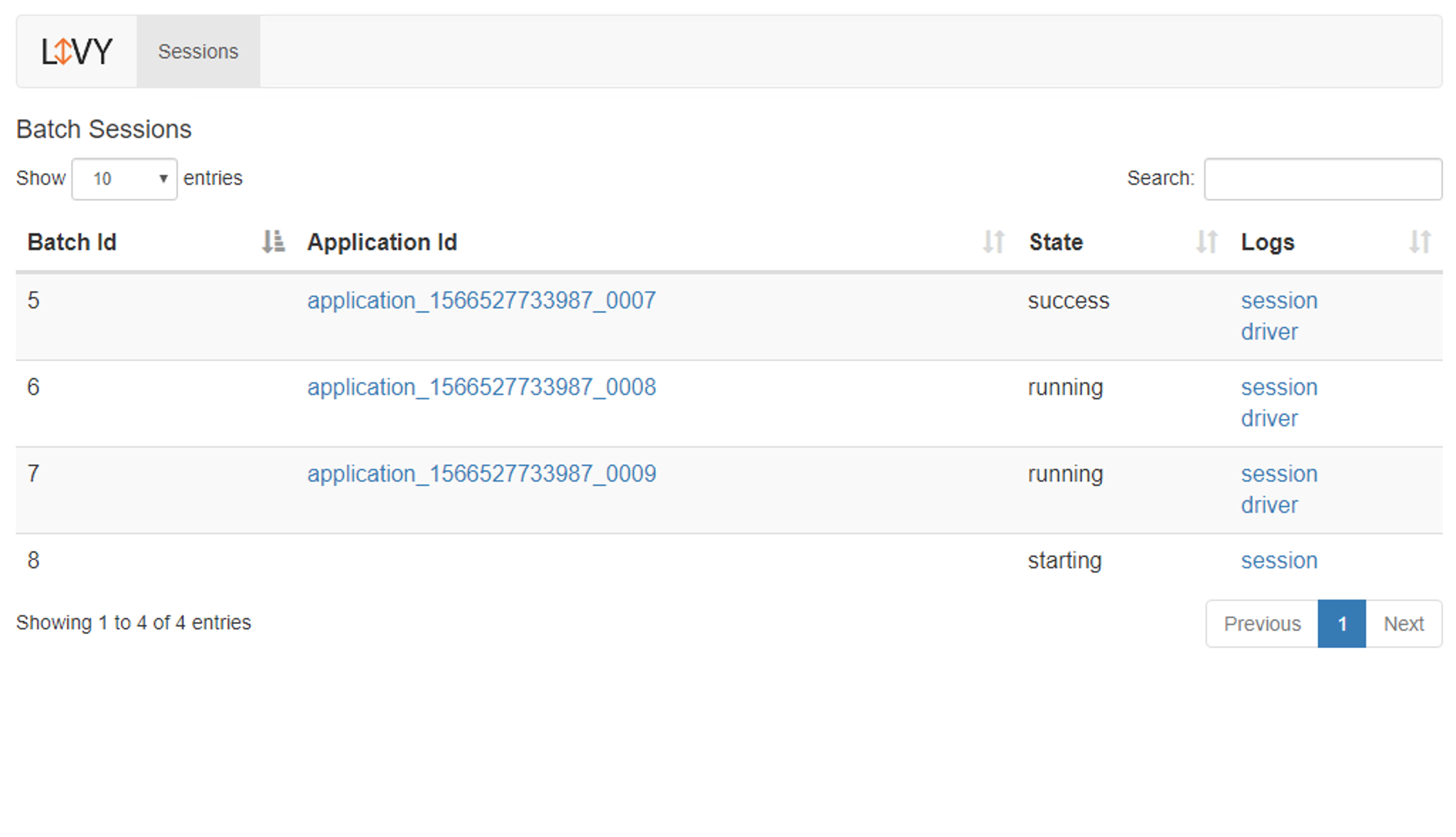The width and height of the screenshot is (1456, 837).
Task: Select page 1 in pagination
Action: (x=1342, y=624)
